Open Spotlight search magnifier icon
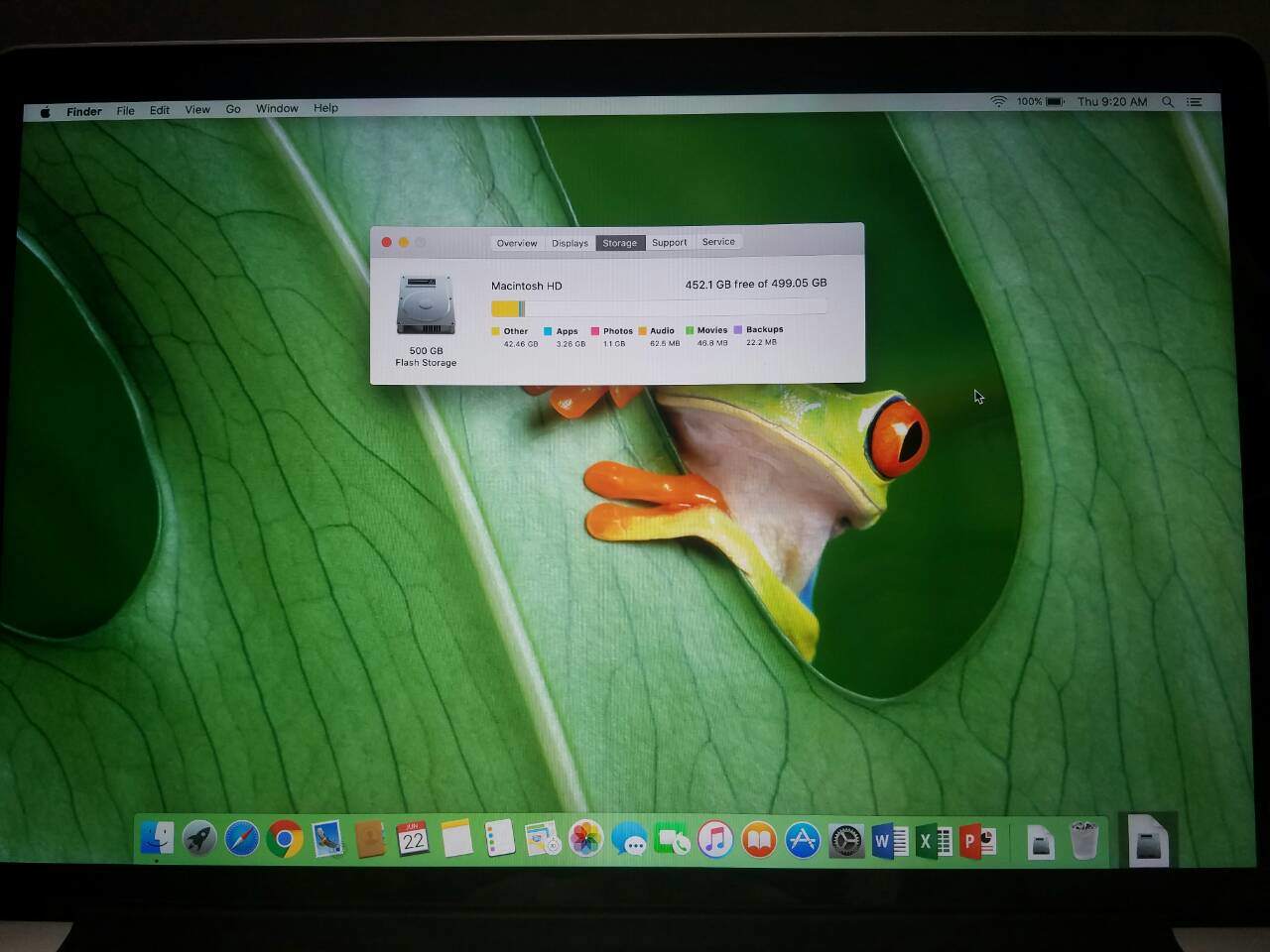This screenshot has height=952, width=1270. tap(1168, 101)
